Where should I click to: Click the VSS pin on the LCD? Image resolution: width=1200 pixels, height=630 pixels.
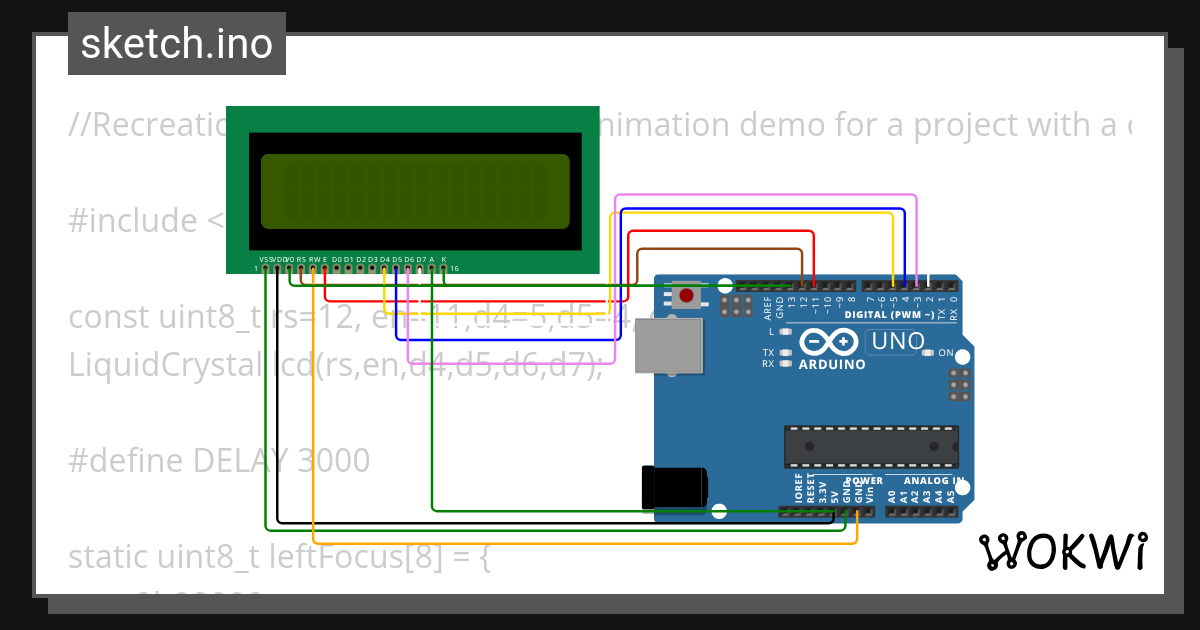(x=266, y=268)
